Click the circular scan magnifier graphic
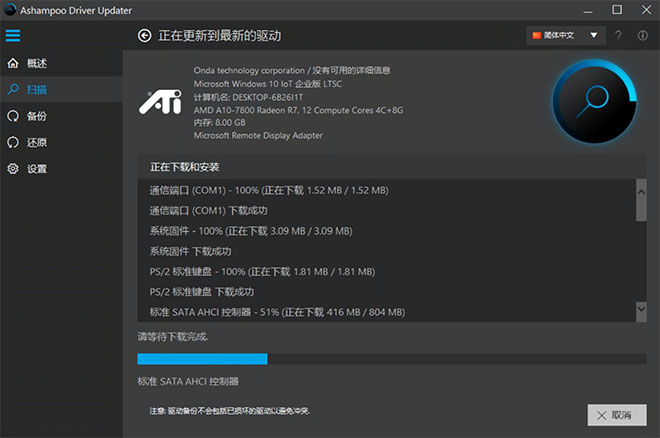 click(594, 101)
